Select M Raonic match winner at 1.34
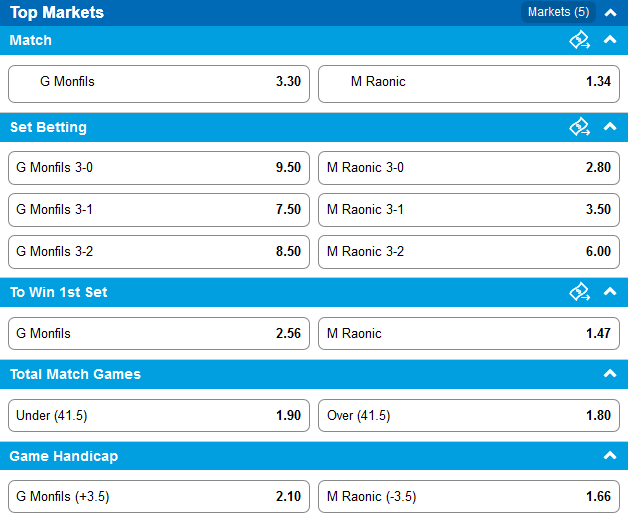The image size is (628, 519). pyautogui.click(x=469, y=84)
